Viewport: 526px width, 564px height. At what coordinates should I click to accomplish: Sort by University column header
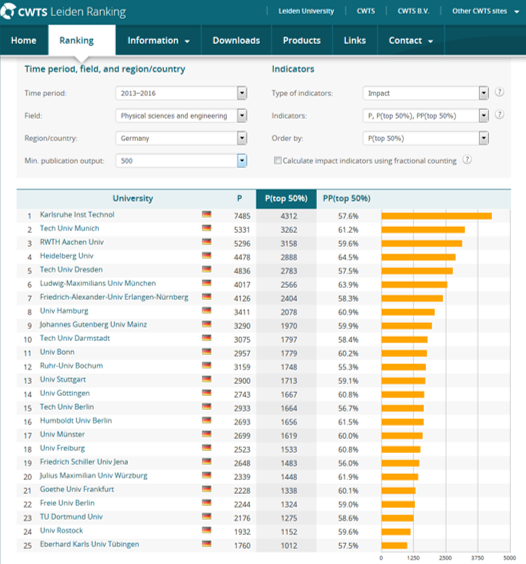[133, 199]
